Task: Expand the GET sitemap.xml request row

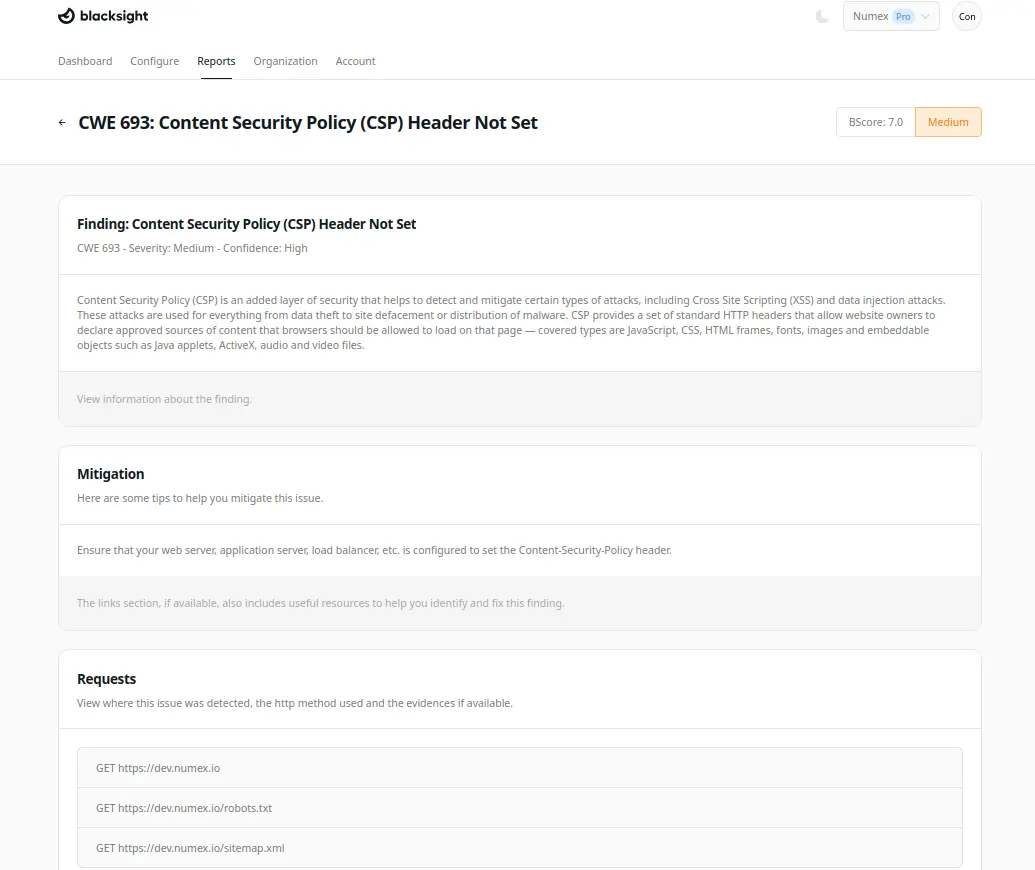Action: 519,848
